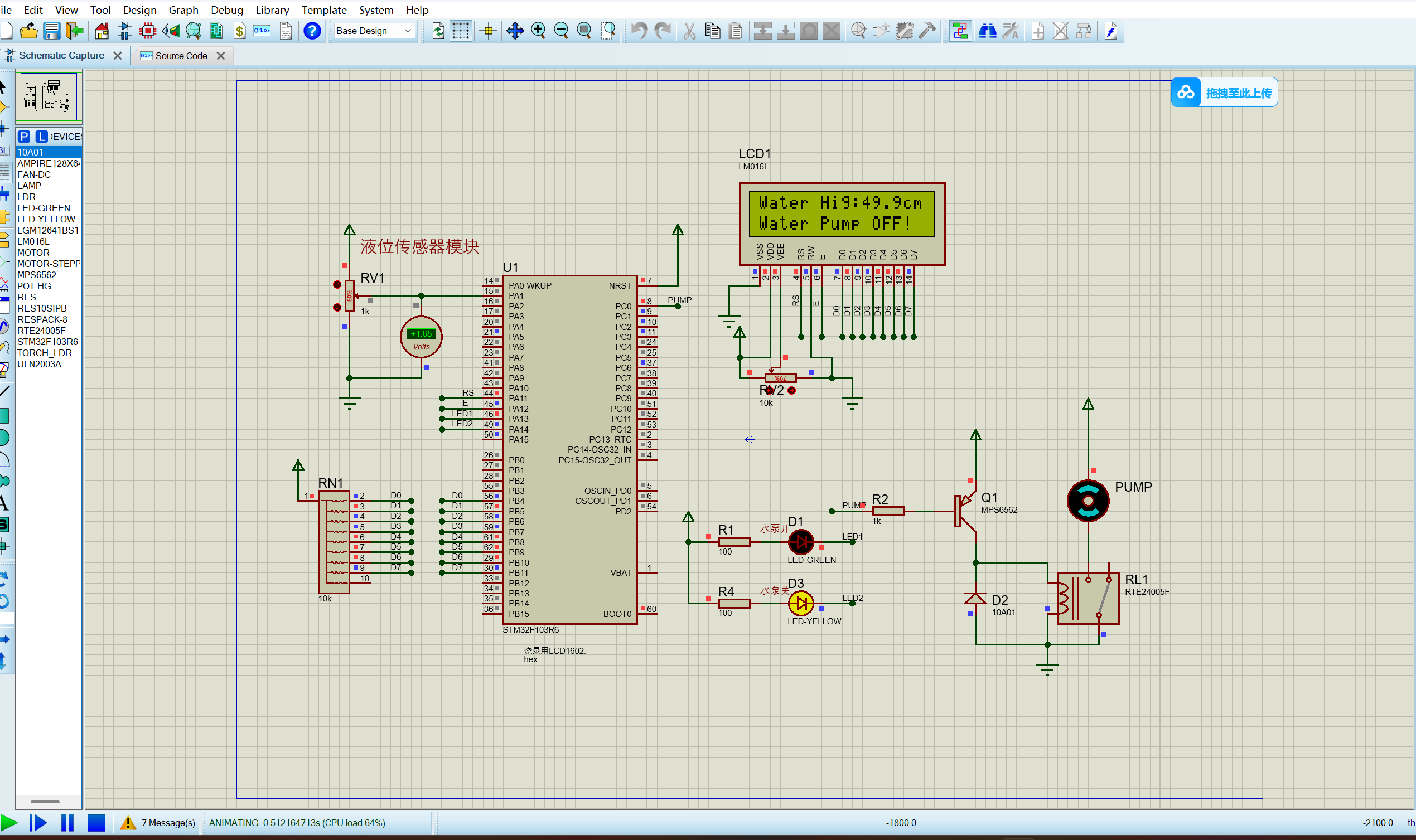Click the Home sheet icon
Viewport: 1416px width, 840px height.
pyautogui.click(x=102, y=31)
